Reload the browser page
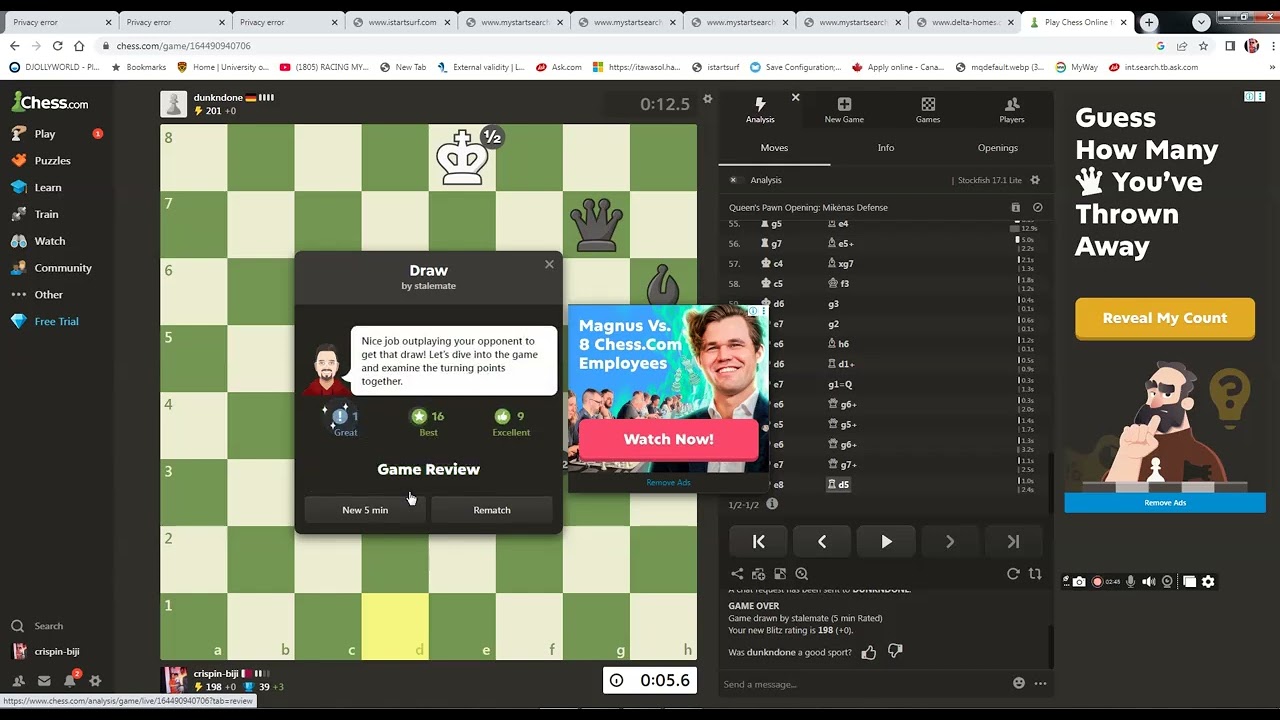This screenshot has width=1280, height=720. [x=57, y=46]
